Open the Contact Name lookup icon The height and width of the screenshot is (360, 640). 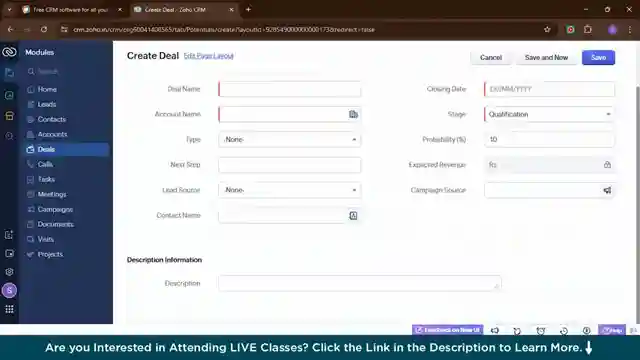coord(353,216)
